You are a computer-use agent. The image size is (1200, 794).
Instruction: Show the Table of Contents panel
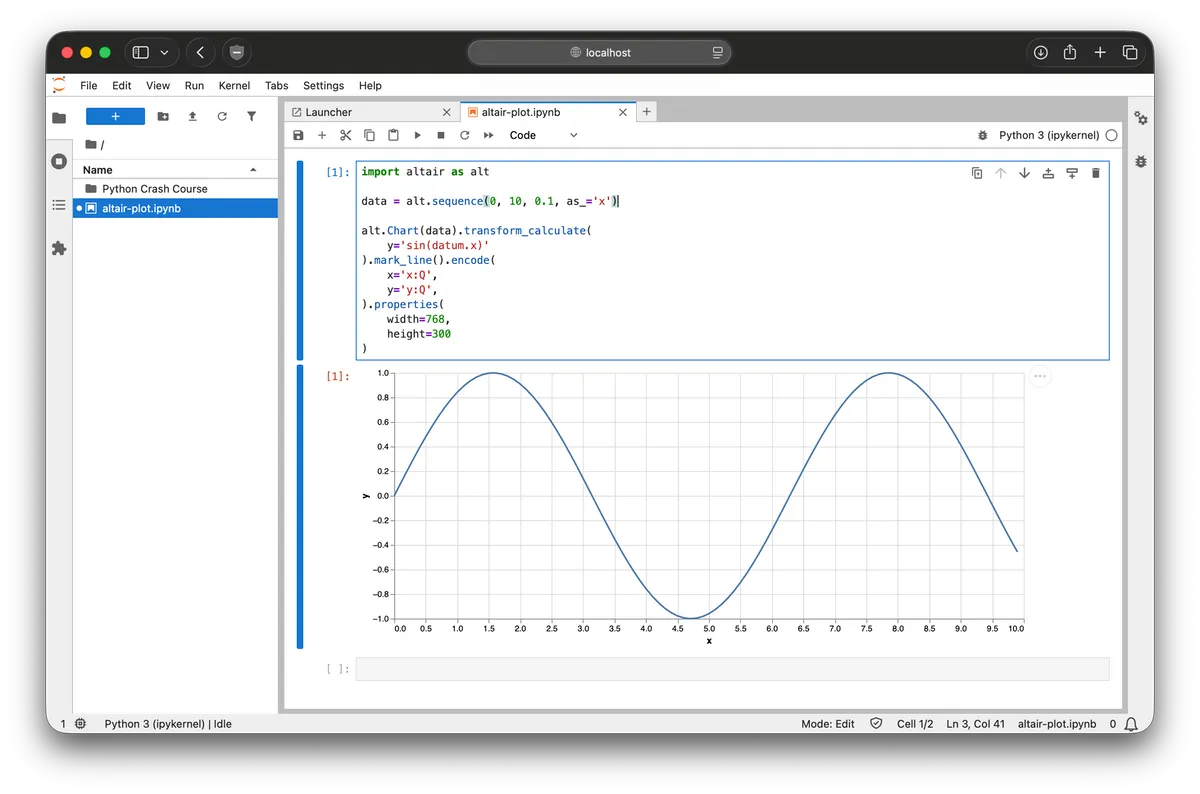coord(59,205)
